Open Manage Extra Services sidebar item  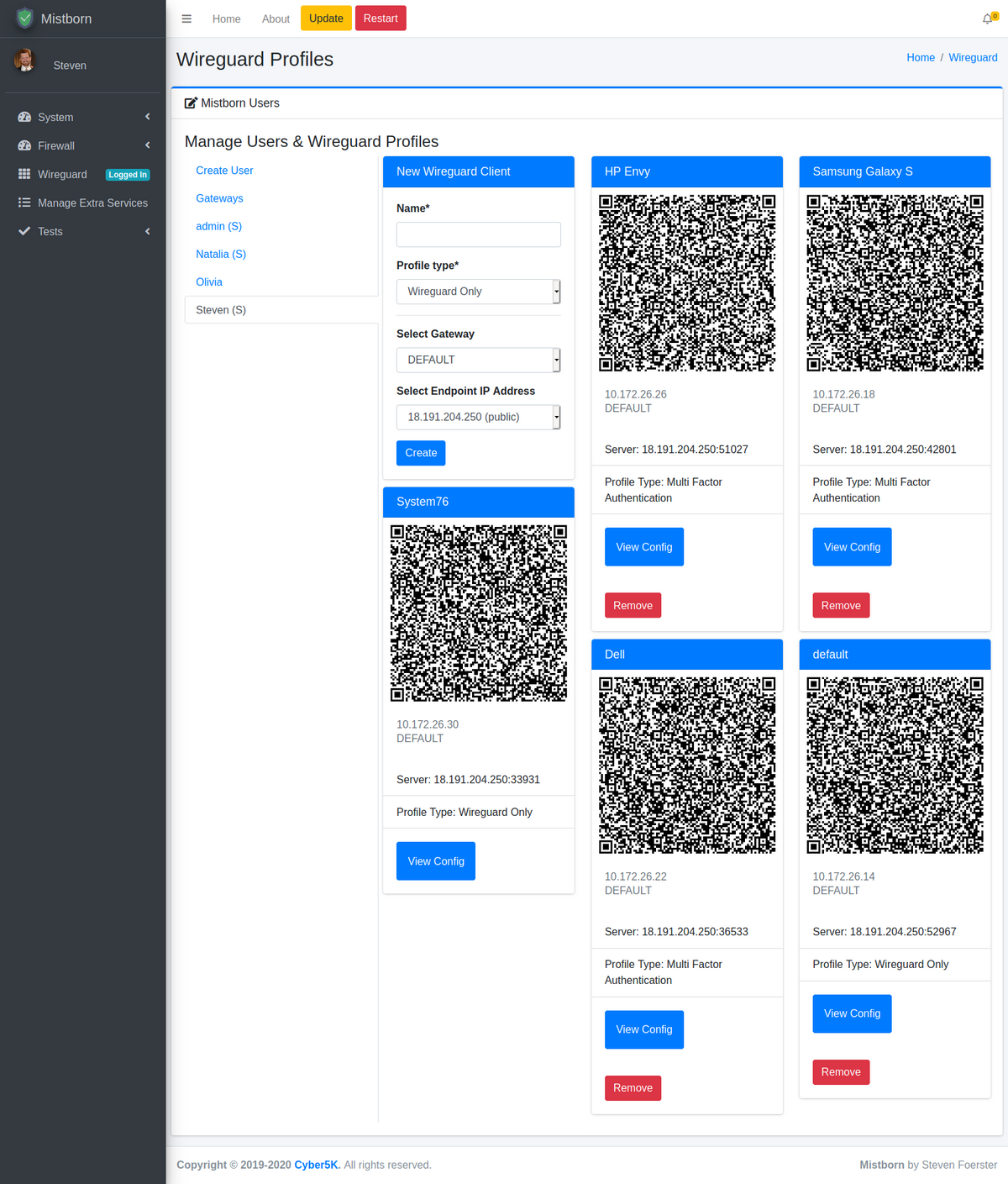pos(83,203)
